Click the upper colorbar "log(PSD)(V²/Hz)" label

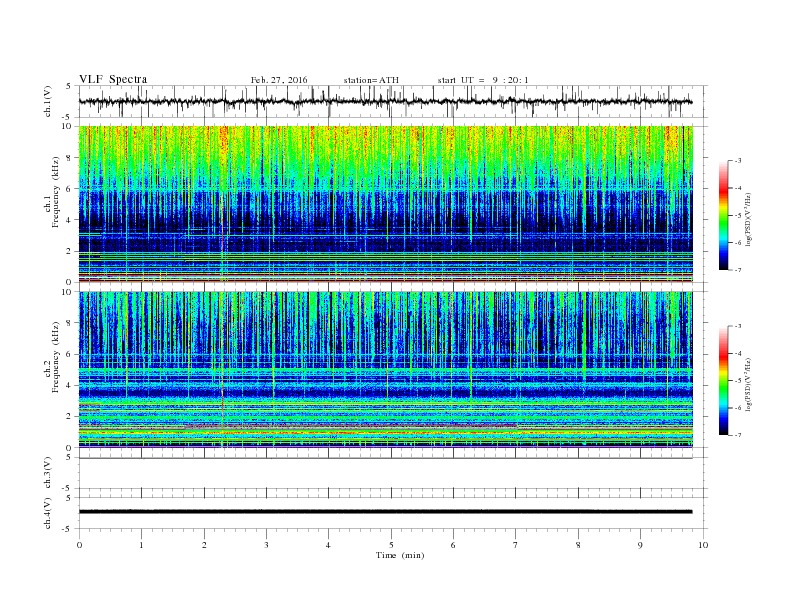748,219
